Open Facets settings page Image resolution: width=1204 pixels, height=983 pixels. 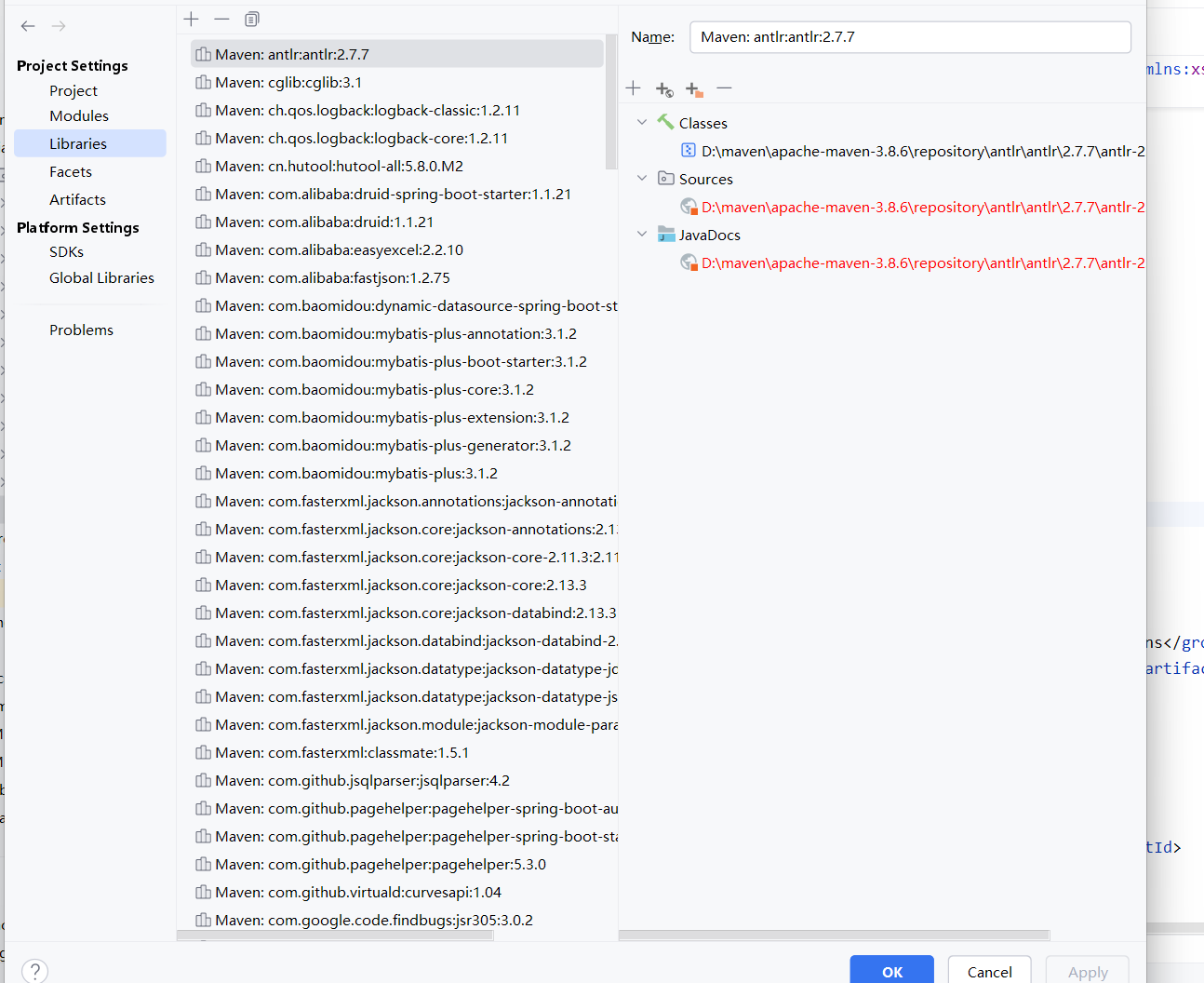(x=71, y=171)
